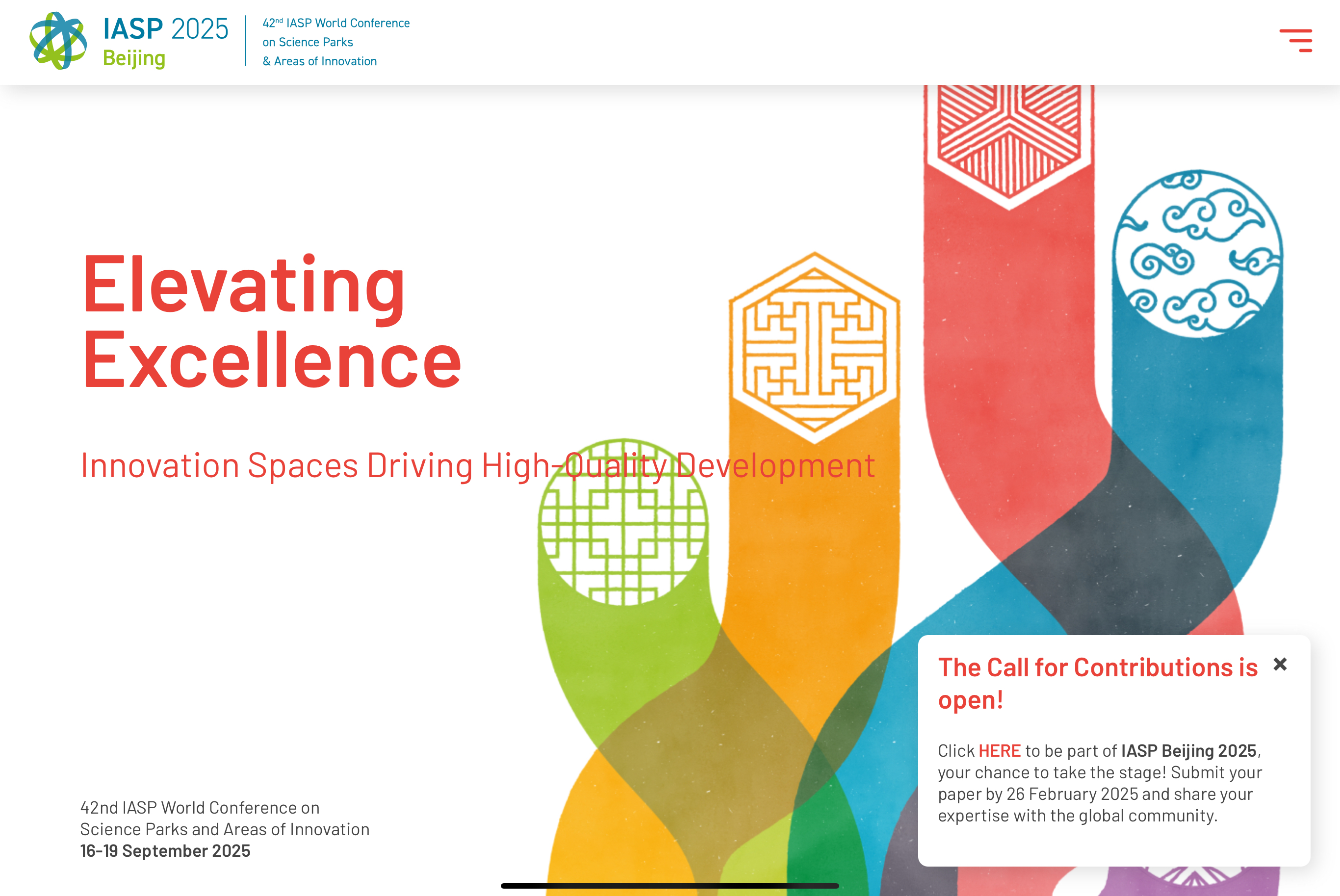The height and width of the screenshot is (896, 1340).
Task: Click the green Beijing text in logo
Action: pyautogui.click(x=134, y=58)
